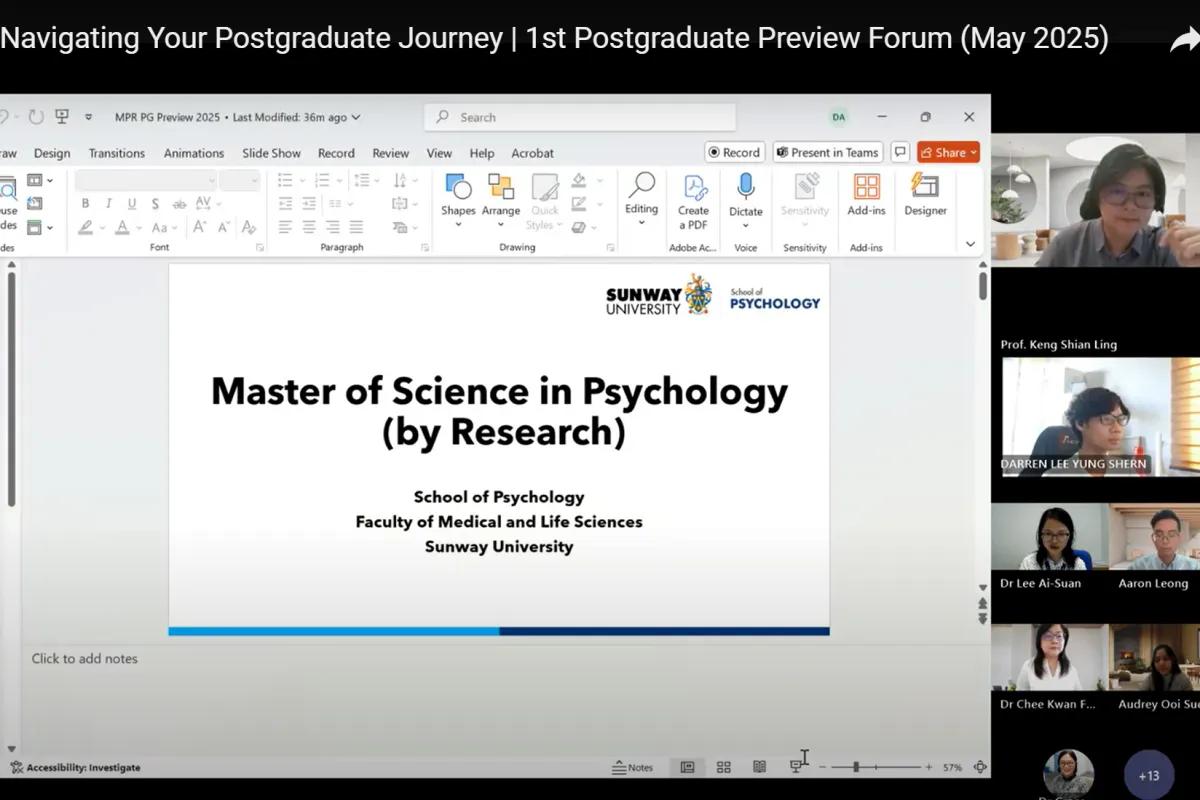The image size is (1200, 800).
Task: Click the Shapes gallery icon
Action: [458, 187]
